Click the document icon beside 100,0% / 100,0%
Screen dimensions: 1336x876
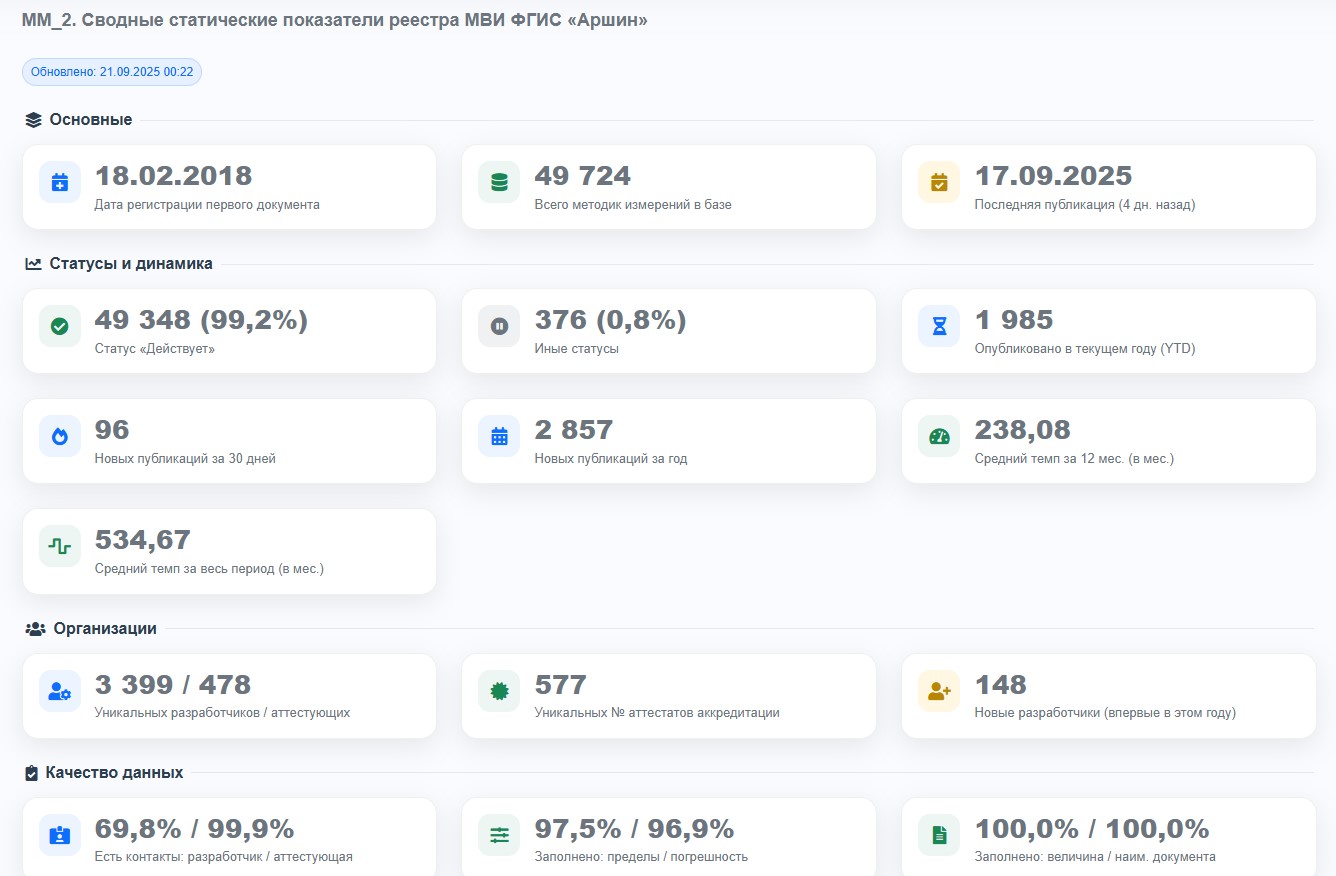[x=939, y=836]
